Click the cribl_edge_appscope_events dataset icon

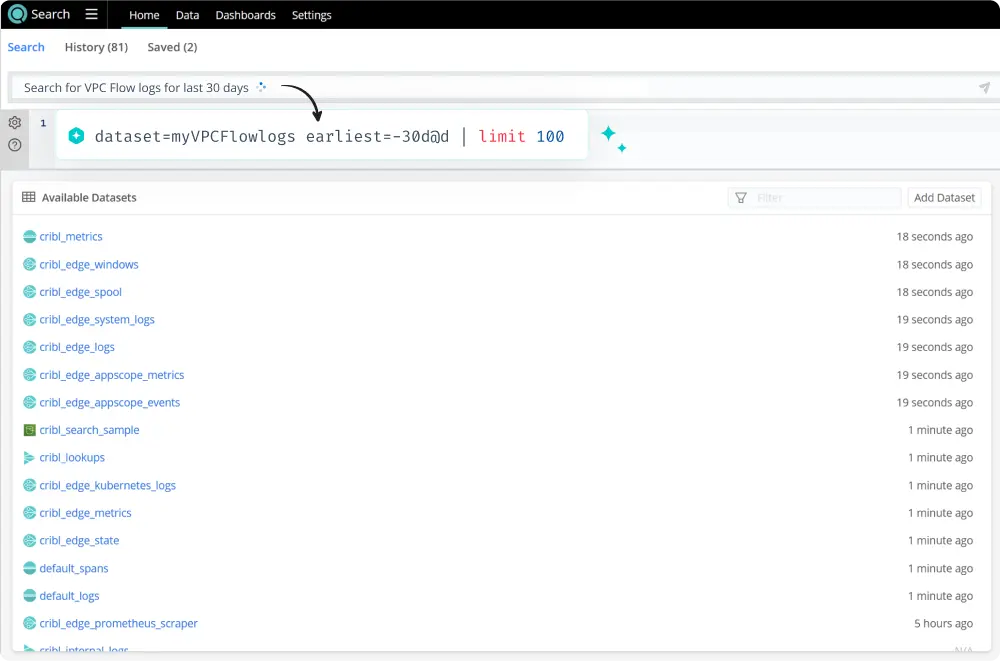click(29, 402)
